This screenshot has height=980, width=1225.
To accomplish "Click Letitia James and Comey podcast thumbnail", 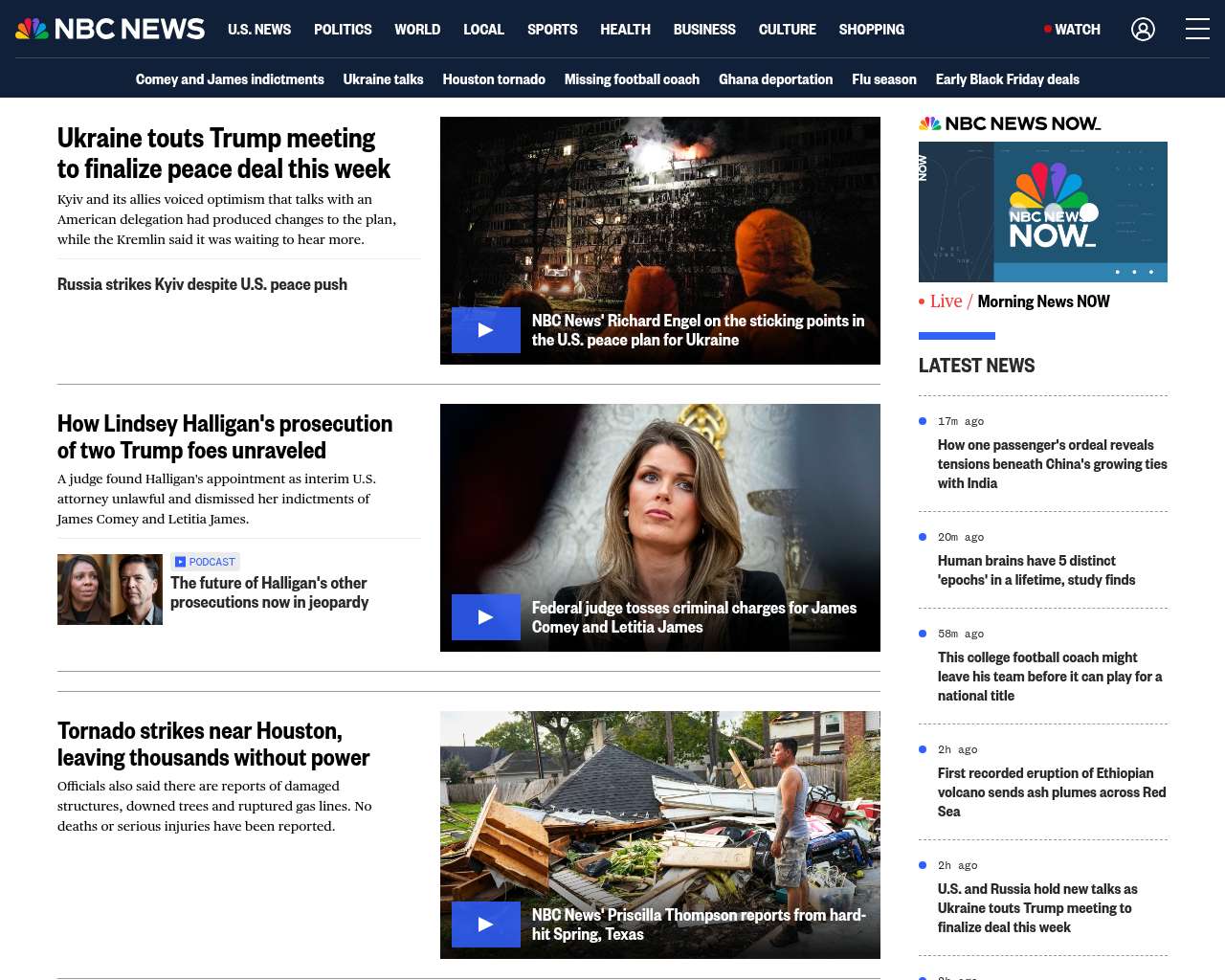I will [110, 590].
